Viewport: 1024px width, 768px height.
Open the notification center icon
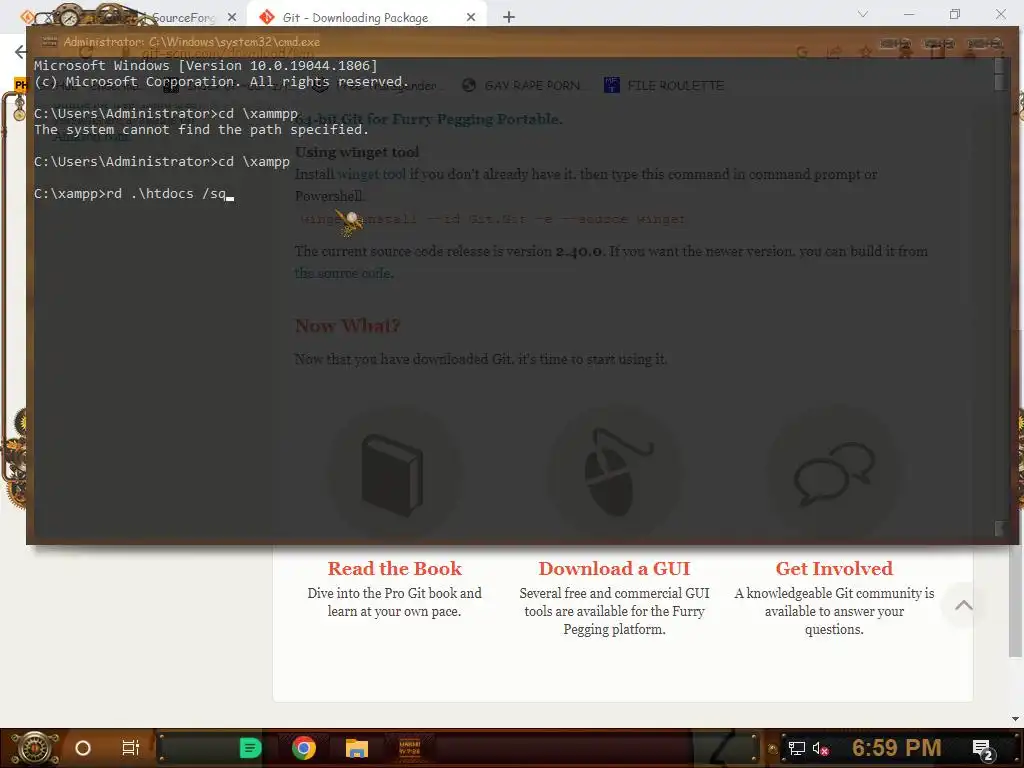[983, 749]
